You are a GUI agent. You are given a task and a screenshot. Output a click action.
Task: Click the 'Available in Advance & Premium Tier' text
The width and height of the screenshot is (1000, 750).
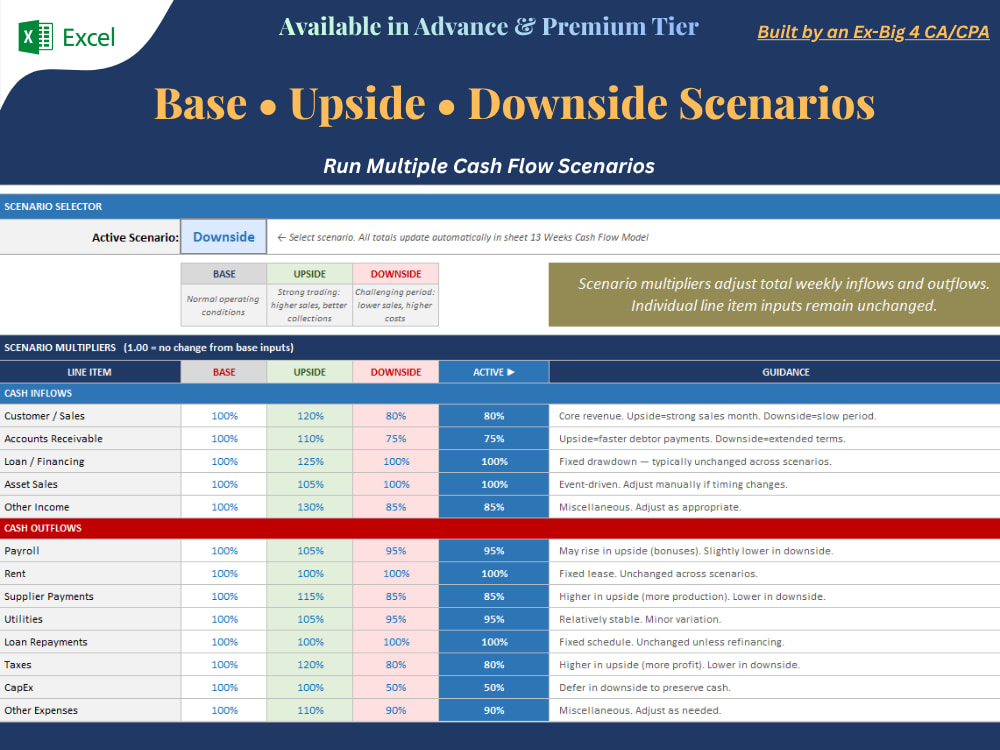489,27
